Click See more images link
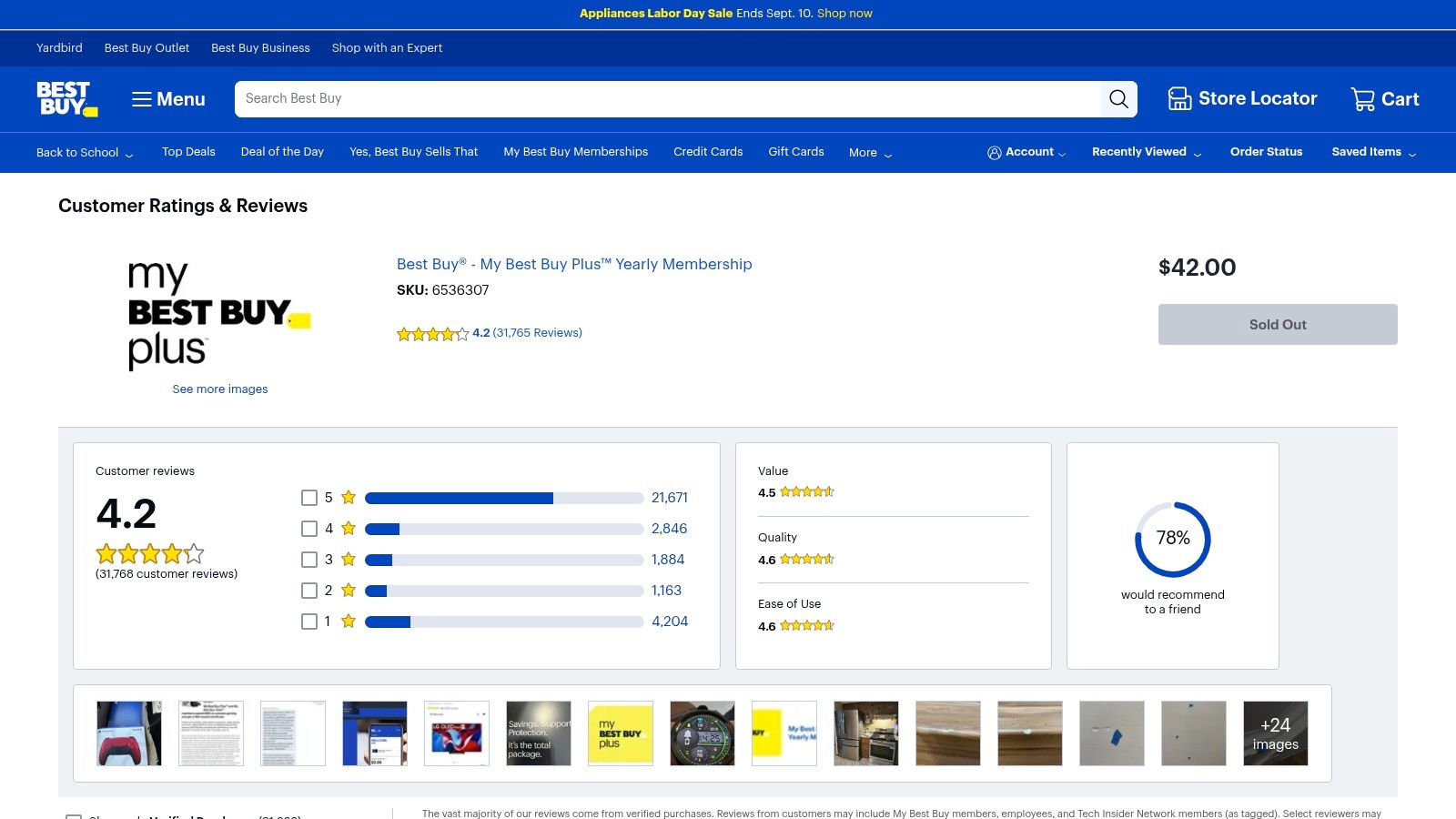 pos(220,389)
